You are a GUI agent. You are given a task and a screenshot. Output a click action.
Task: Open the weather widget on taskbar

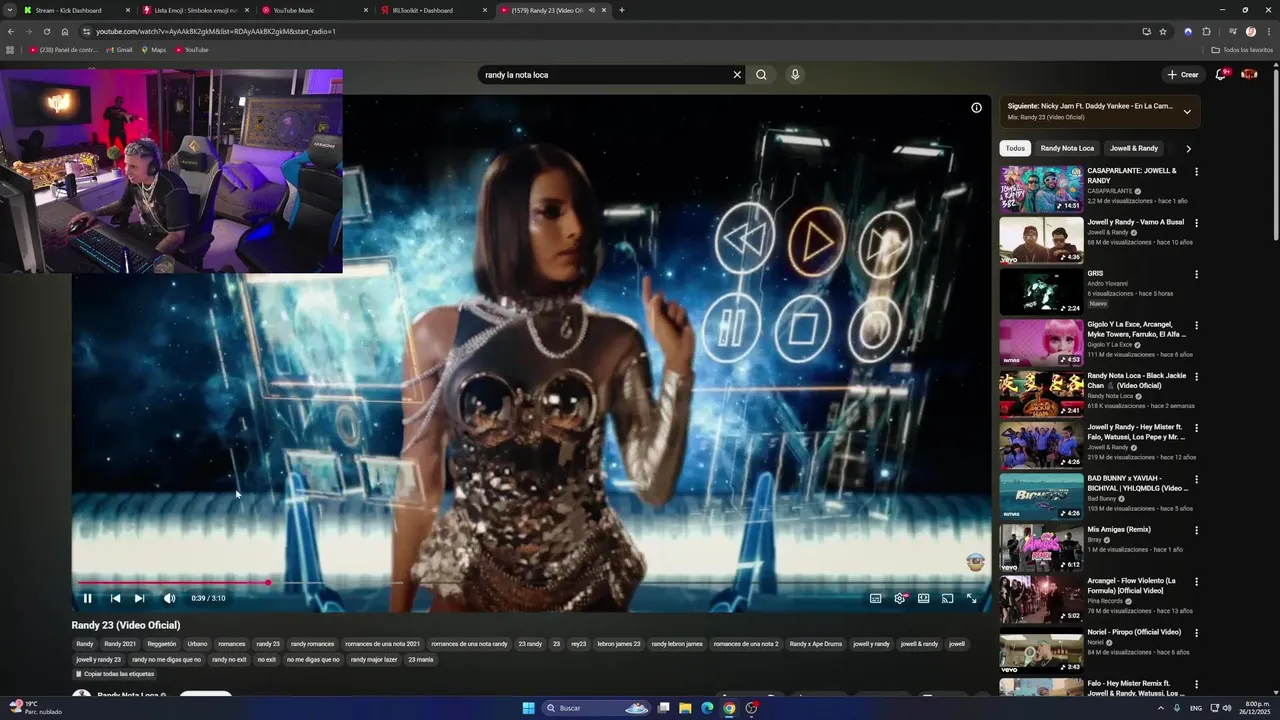coord(35,708)
